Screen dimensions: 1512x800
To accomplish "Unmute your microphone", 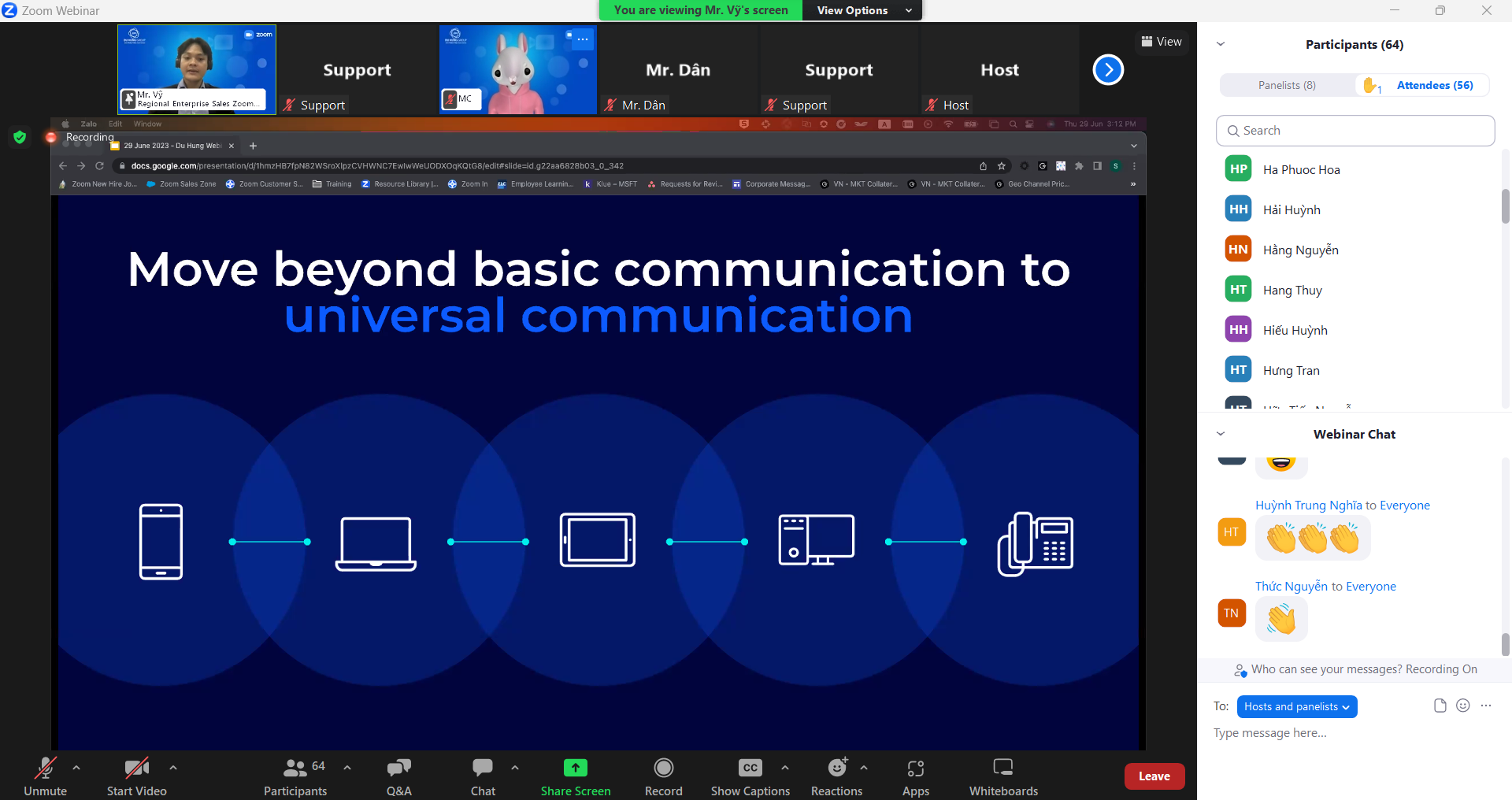I will pos(45,776).
